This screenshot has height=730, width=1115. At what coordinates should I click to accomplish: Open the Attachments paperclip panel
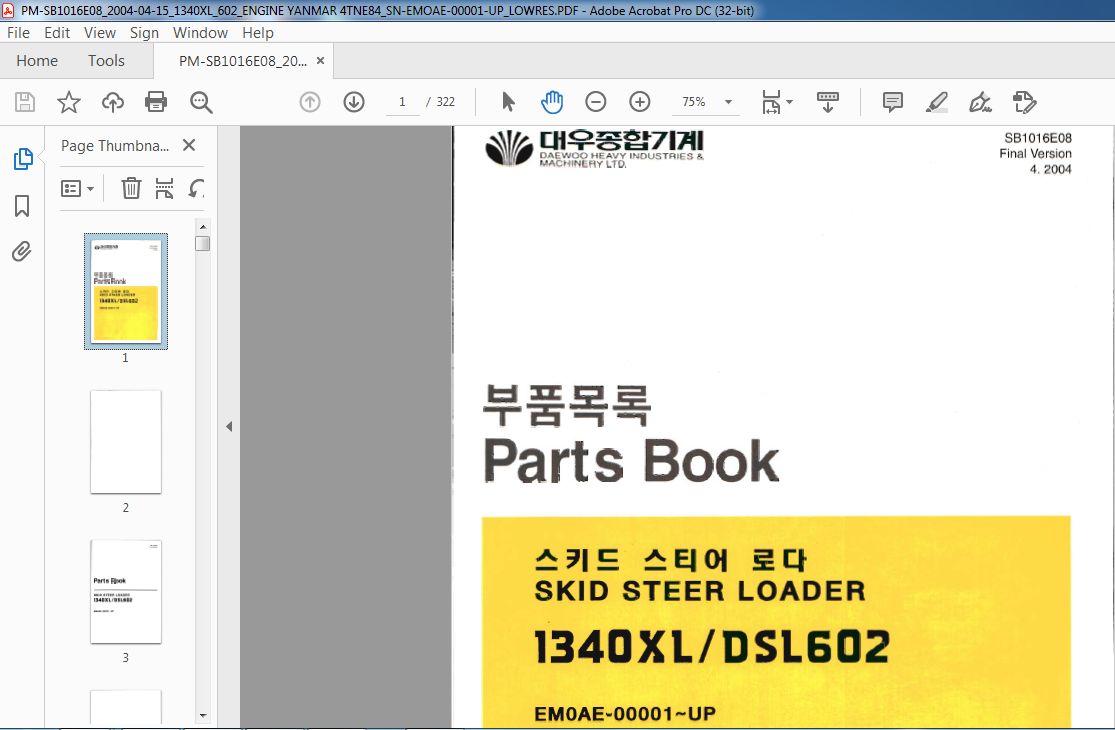pyautogui.click(x=22, y=252)
